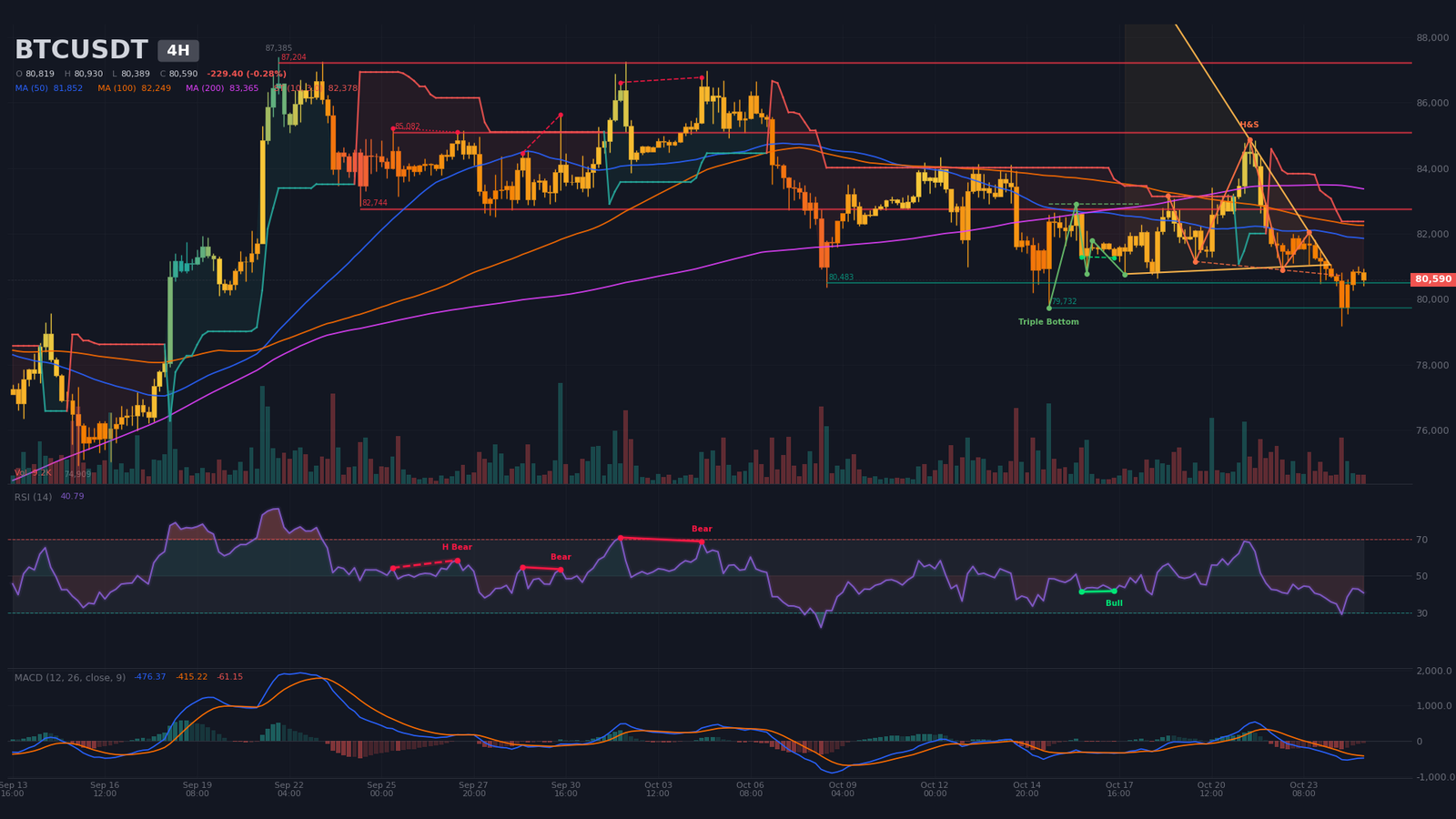Click the 87,385 high price label
The image size is (1456, 819).
(x=278, y=48)
